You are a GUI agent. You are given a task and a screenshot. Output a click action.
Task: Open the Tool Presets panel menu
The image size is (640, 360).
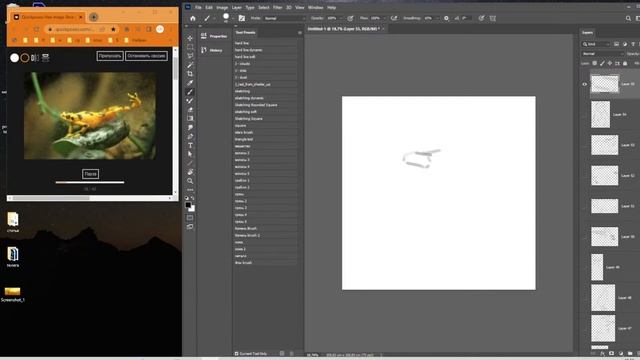(x=300, y=33)
